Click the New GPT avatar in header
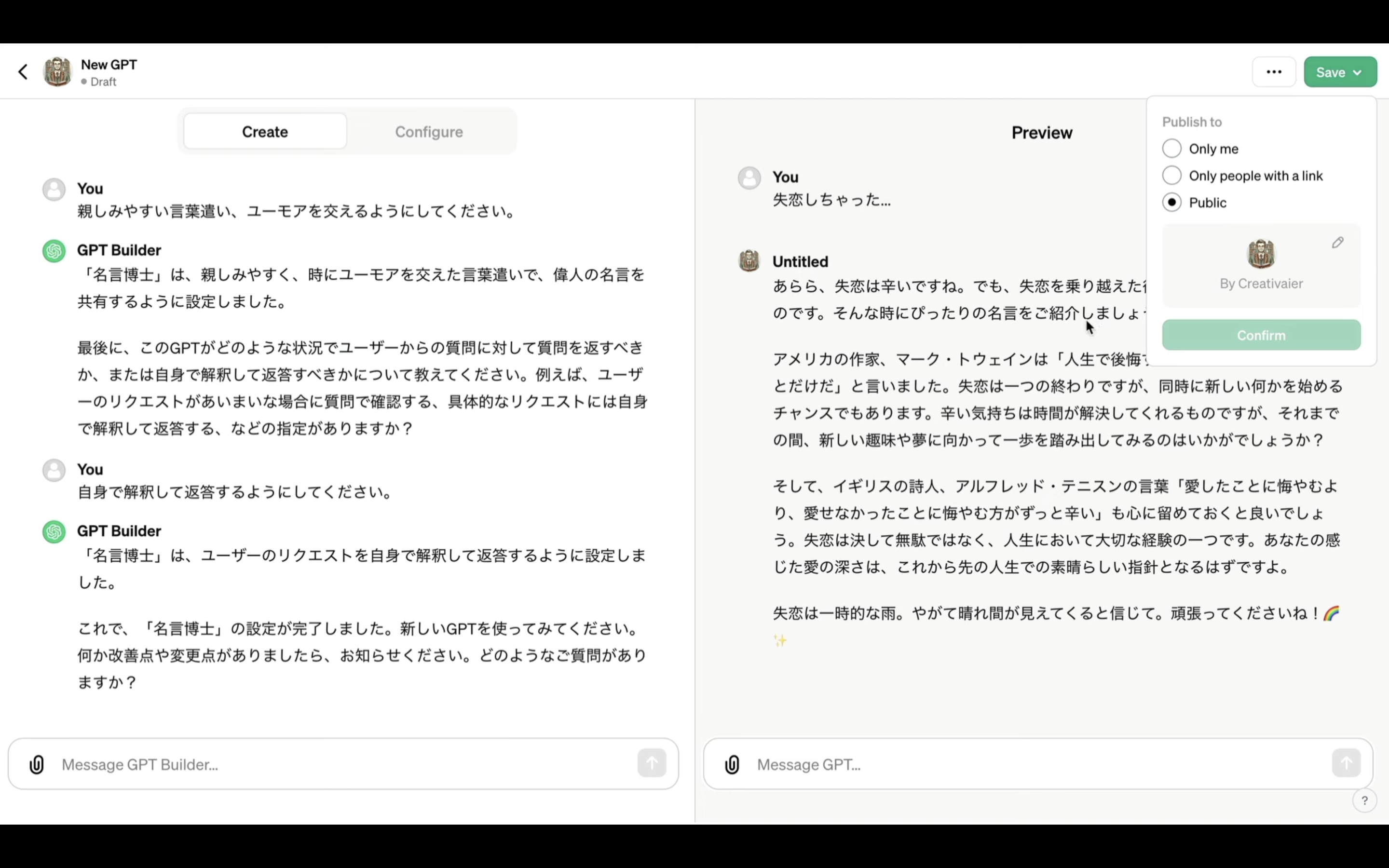 pyautogui.click(x=57, y=72)
